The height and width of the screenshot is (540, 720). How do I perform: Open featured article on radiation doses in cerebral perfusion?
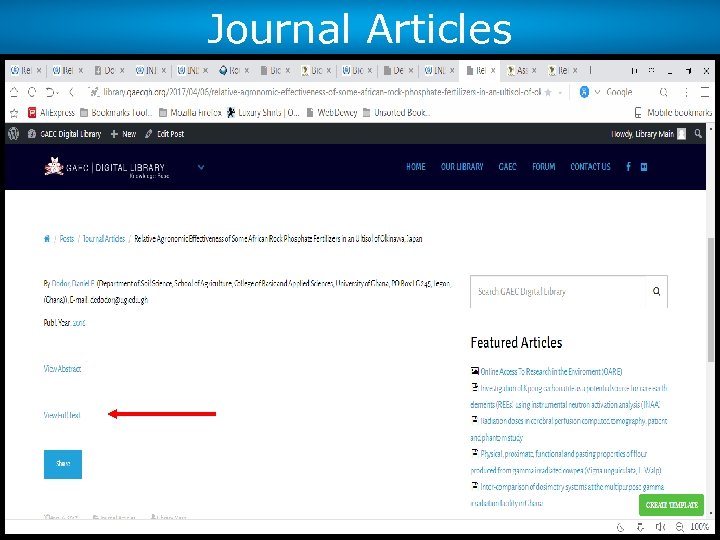tap(568, 429)
